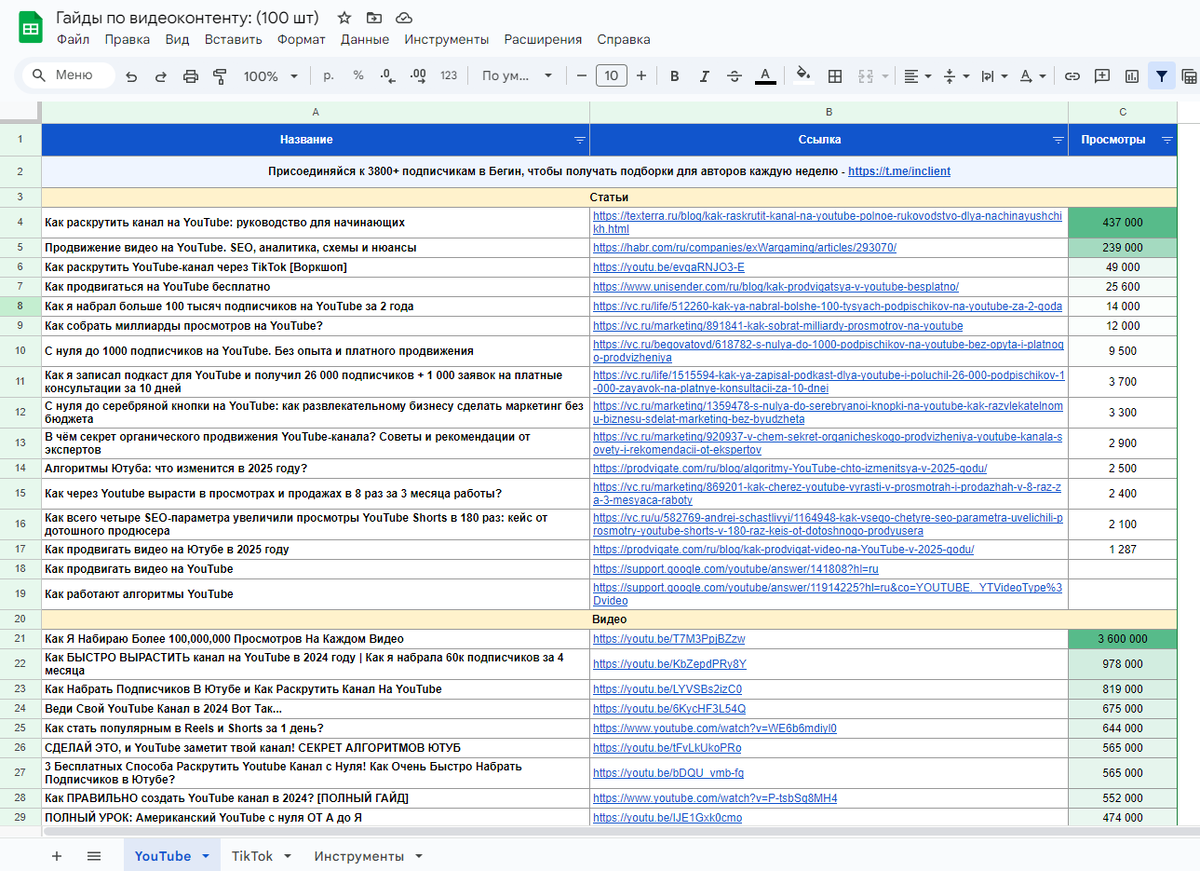Open vertical align dropdown
Viewport: 1200px width, 871px height.
pyautogui.click(x=955, y=76)
